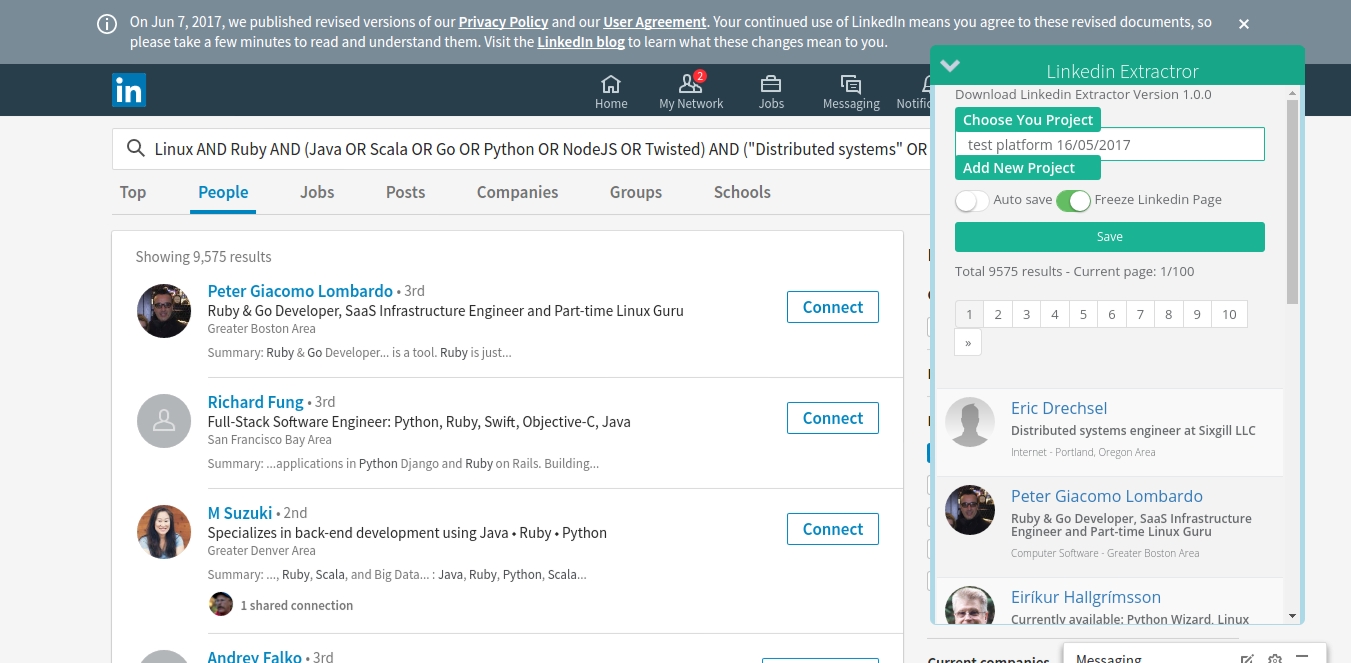Click the search magnifier icon
This screenshot has height=663, width=1351.
pyautogui.click(x=136, y=149)
